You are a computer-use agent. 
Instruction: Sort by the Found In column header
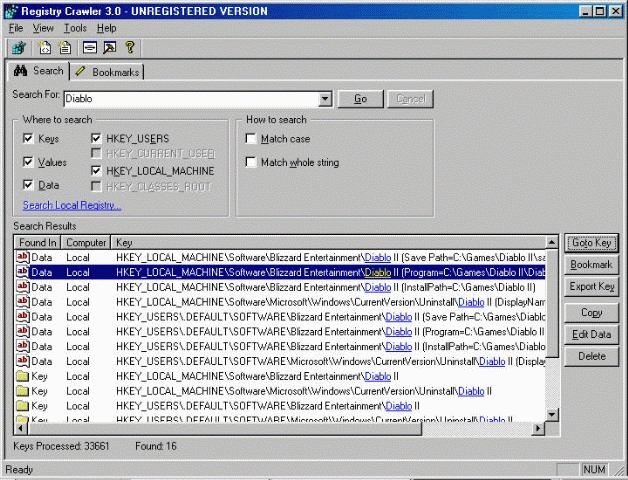38,243
